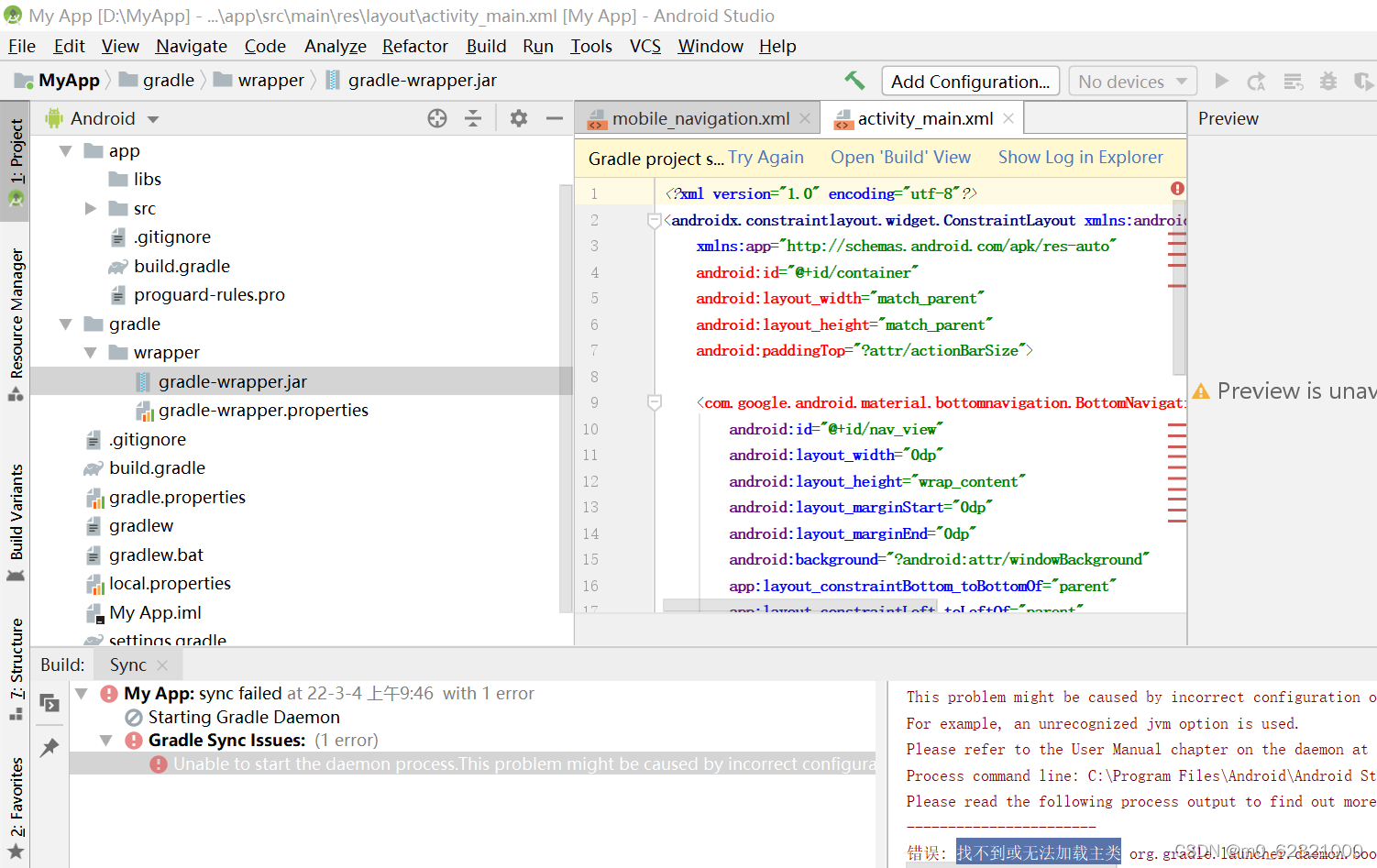Collapse the gradle folder
1377x868 pixels.
pyautogui.click(x=66, y=324)
